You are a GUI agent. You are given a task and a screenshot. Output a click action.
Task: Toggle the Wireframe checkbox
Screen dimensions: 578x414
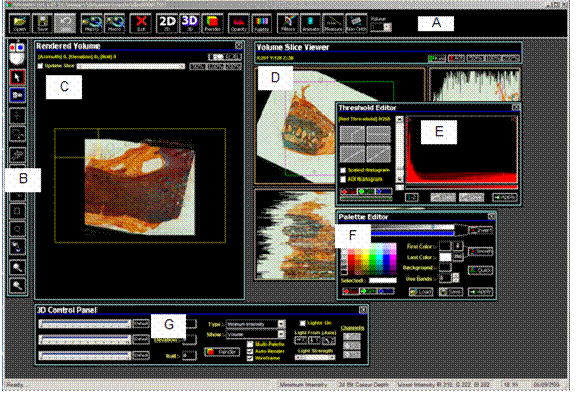pyautogui.click(x=250, y=358)
